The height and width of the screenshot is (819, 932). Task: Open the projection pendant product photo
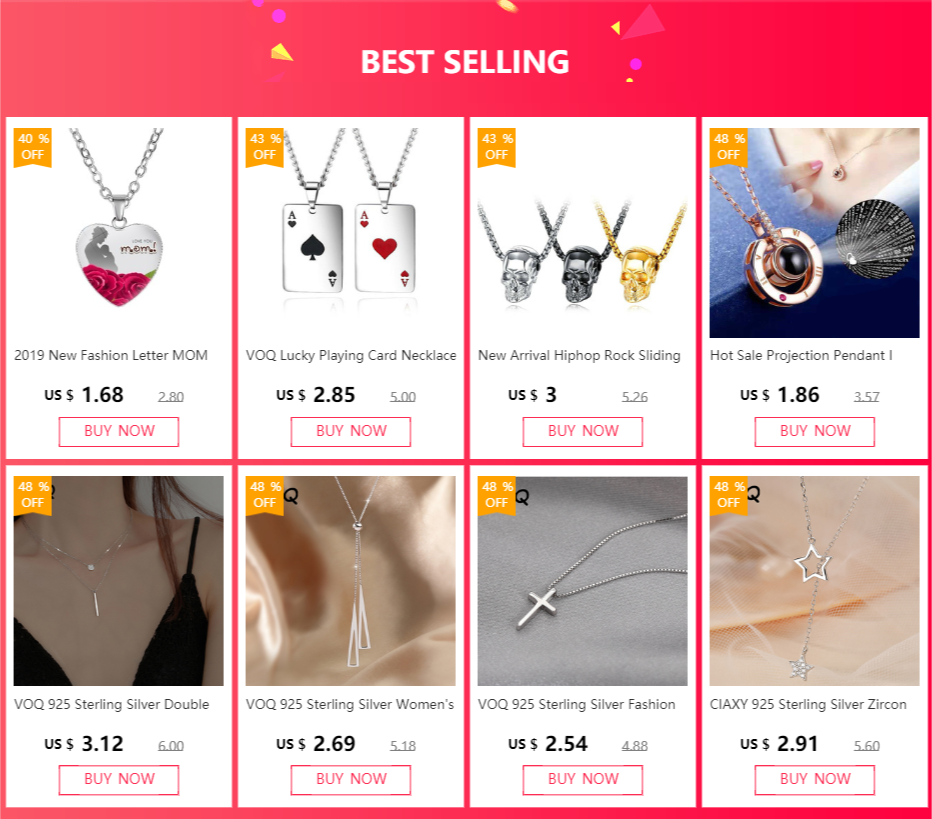tap(814, 232)
